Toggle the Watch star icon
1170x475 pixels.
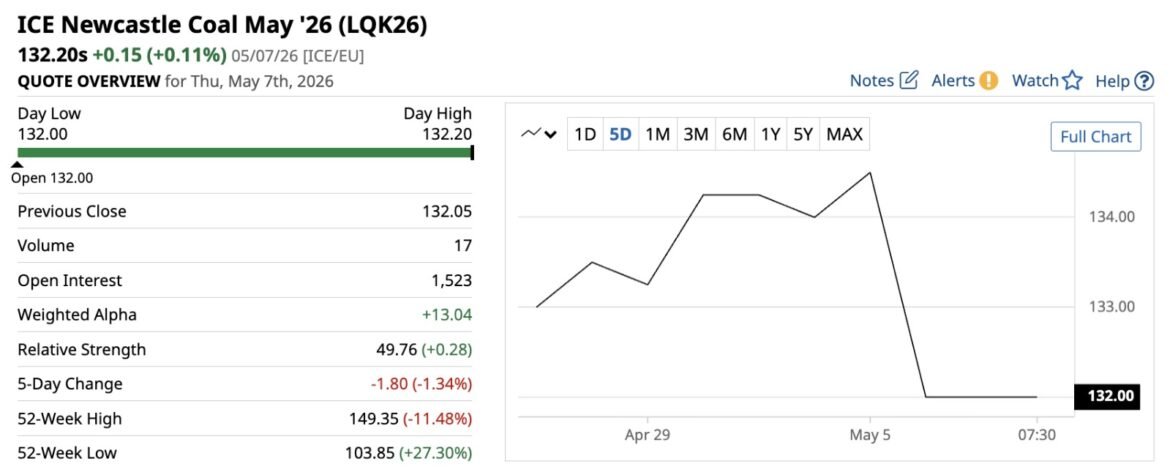[x=1072, y=81]
